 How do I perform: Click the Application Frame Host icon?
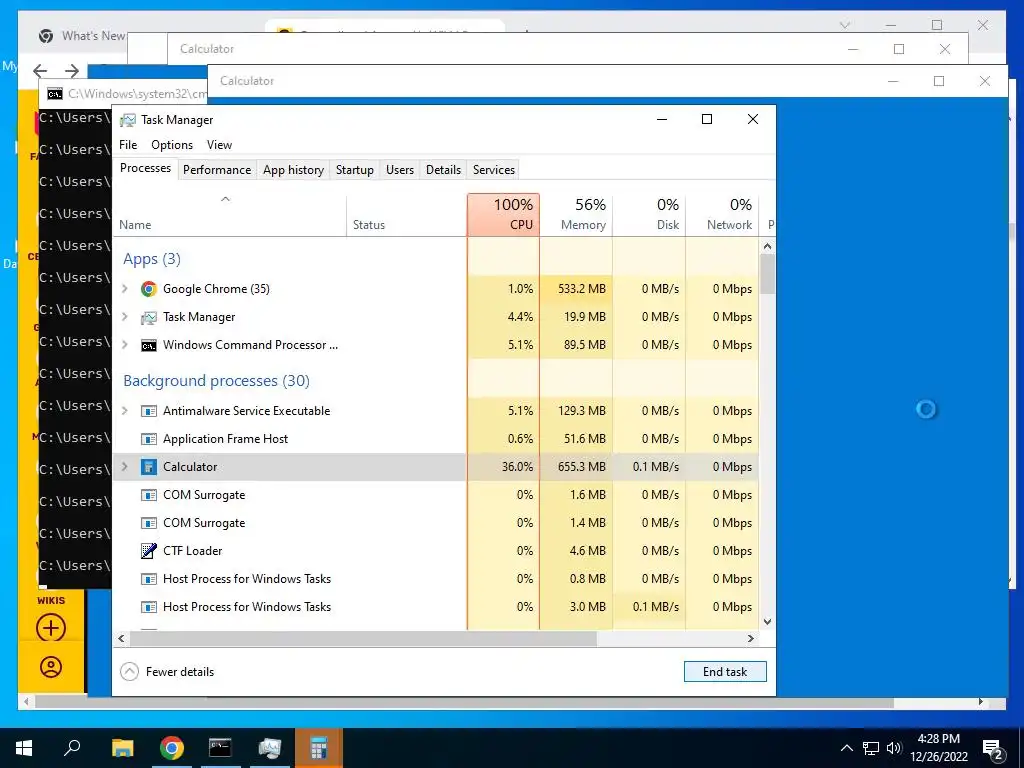click(x=149, y=439)
